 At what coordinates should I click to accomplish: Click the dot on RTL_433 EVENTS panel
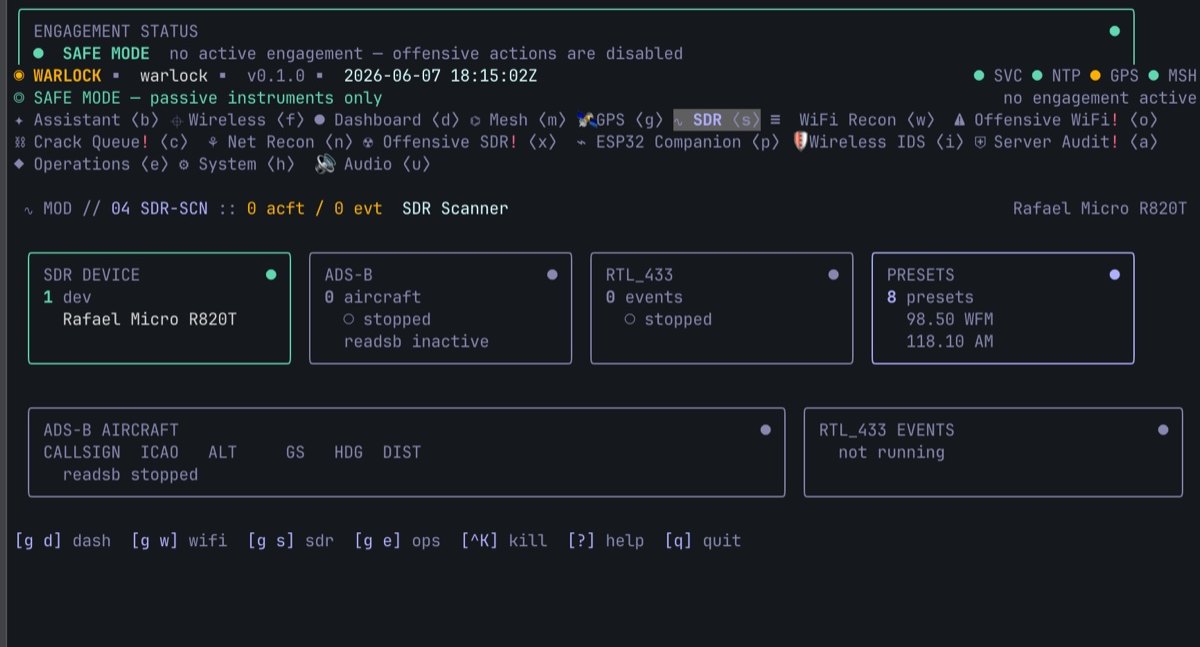coord(1163,430)
